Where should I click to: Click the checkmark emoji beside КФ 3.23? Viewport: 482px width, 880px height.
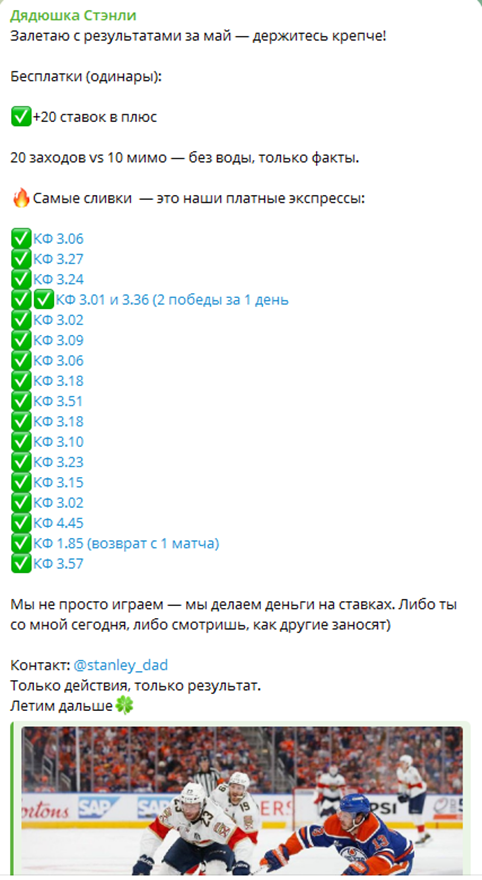21,462
